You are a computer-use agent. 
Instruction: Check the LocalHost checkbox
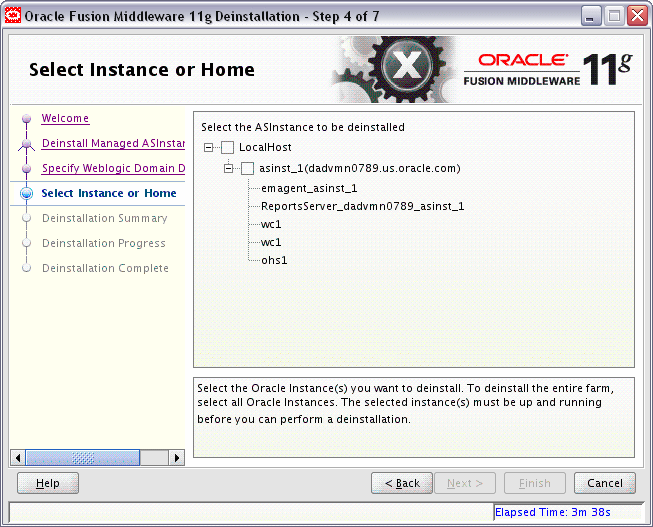coord(227,147)
